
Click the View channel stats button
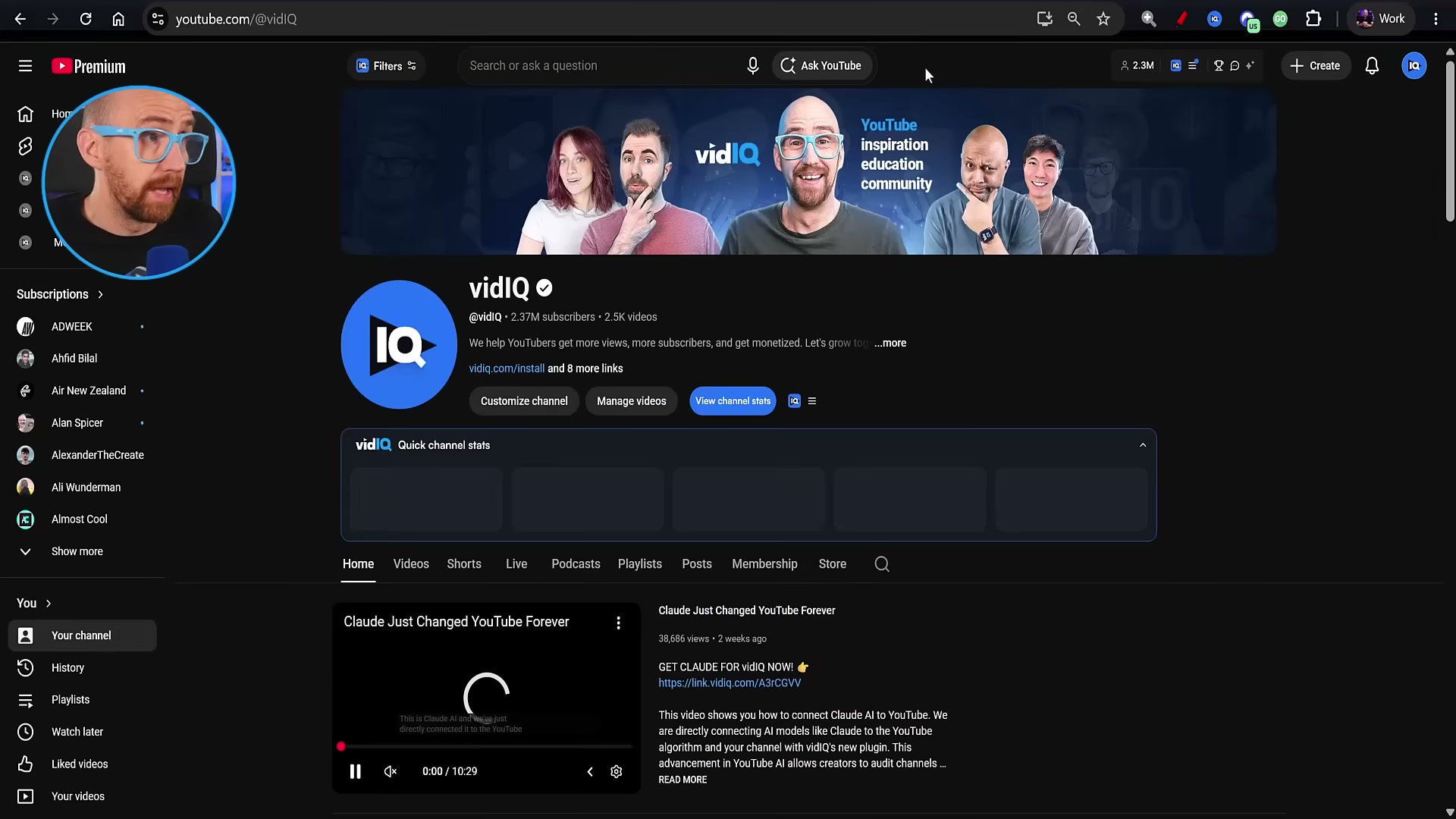point(733,401)
